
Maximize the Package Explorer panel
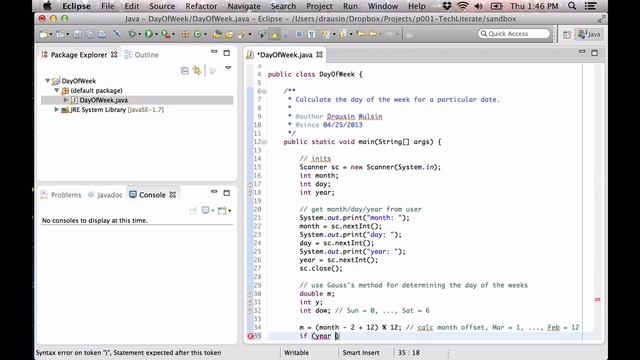pos(227,53)
